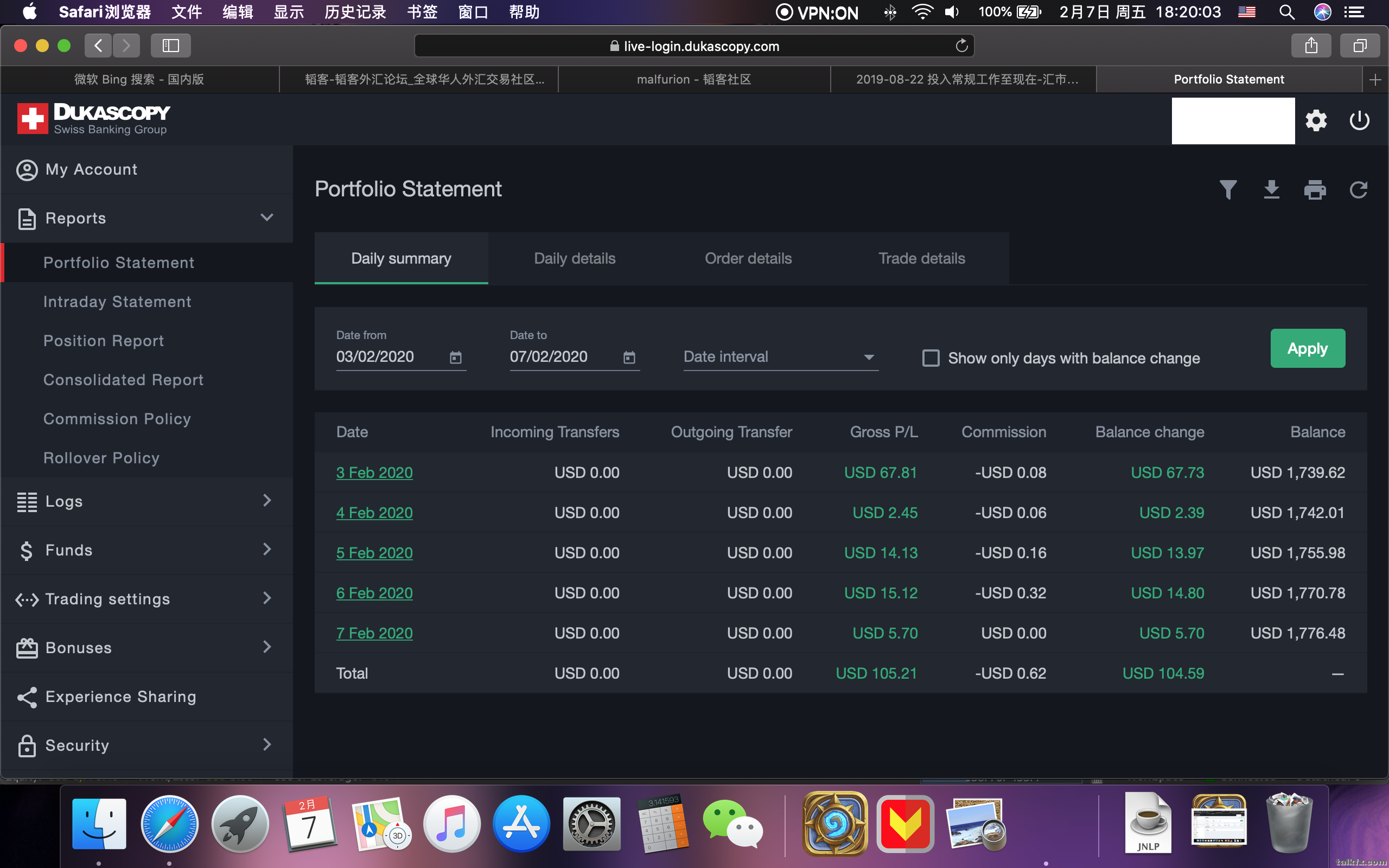Screen dimensions: 1389x868
Task: Click the Gross P/L column header
Action: 884,432
